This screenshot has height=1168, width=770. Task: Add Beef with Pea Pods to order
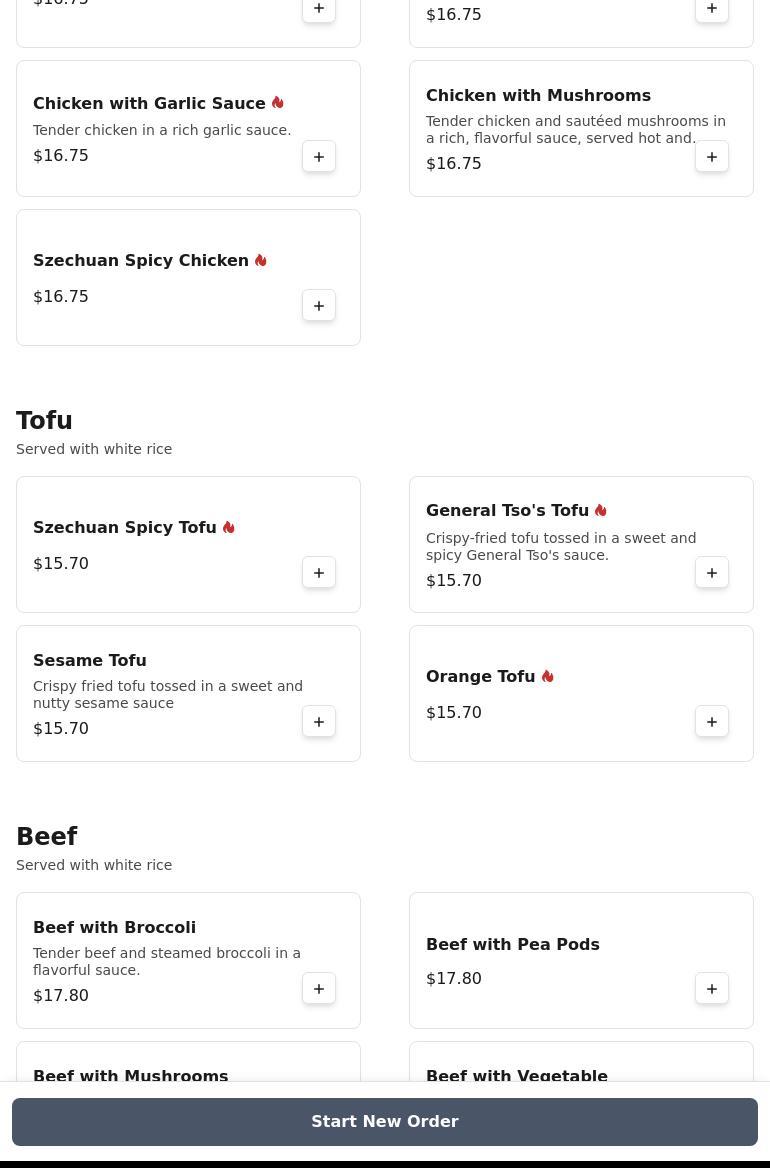712,989
